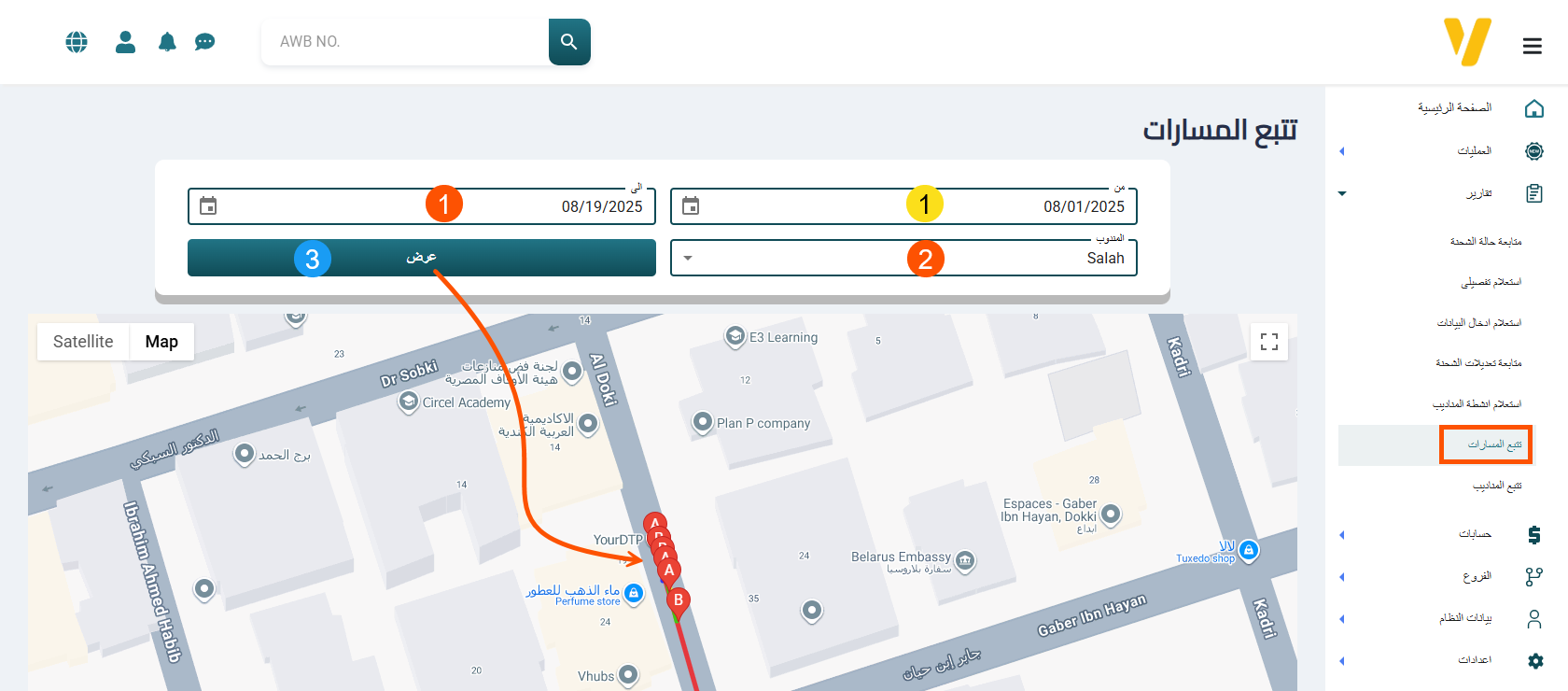Open متابعة حالة الشحنة report
Screen dimensions: 1568x691
(x=1486, y=242)
